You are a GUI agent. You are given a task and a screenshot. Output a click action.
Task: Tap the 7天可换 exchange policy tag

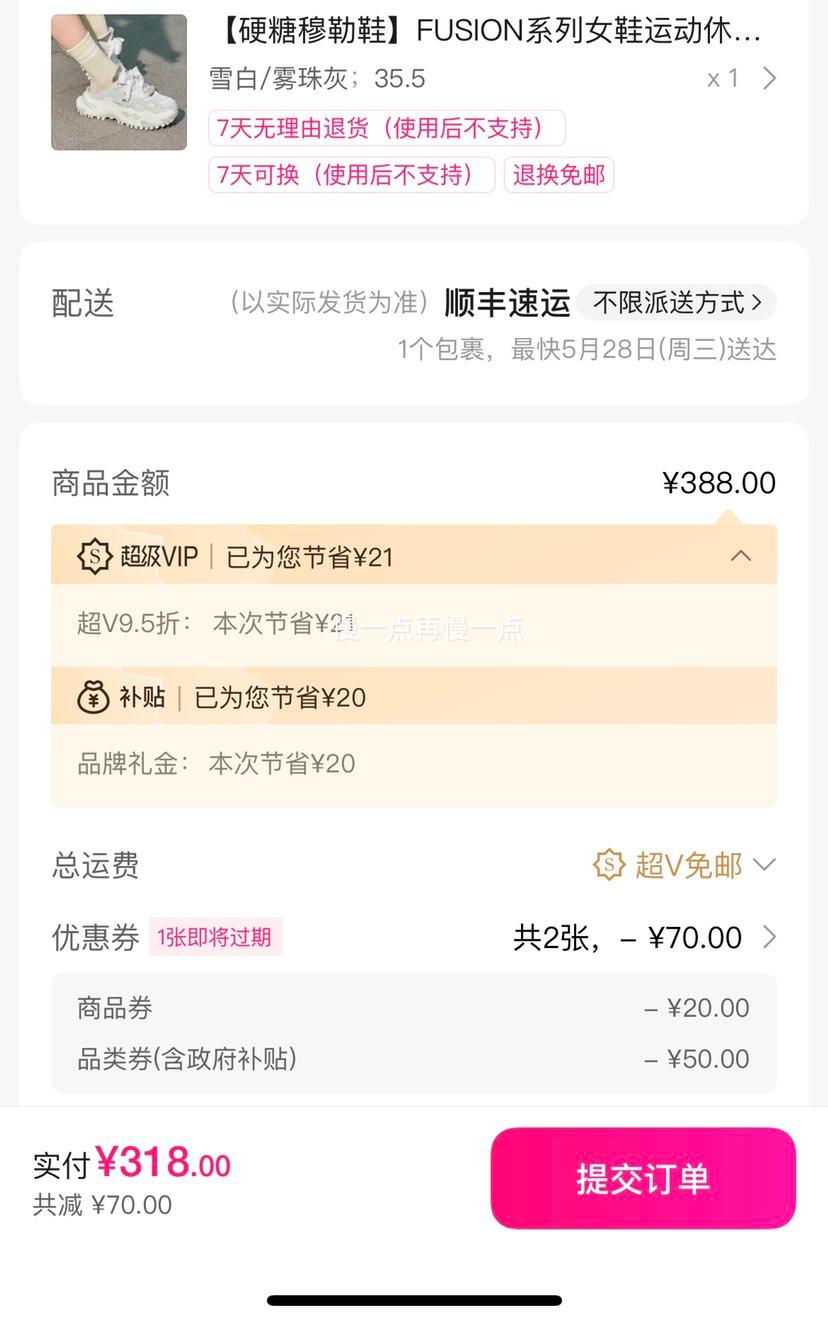[x=352, y=175]
